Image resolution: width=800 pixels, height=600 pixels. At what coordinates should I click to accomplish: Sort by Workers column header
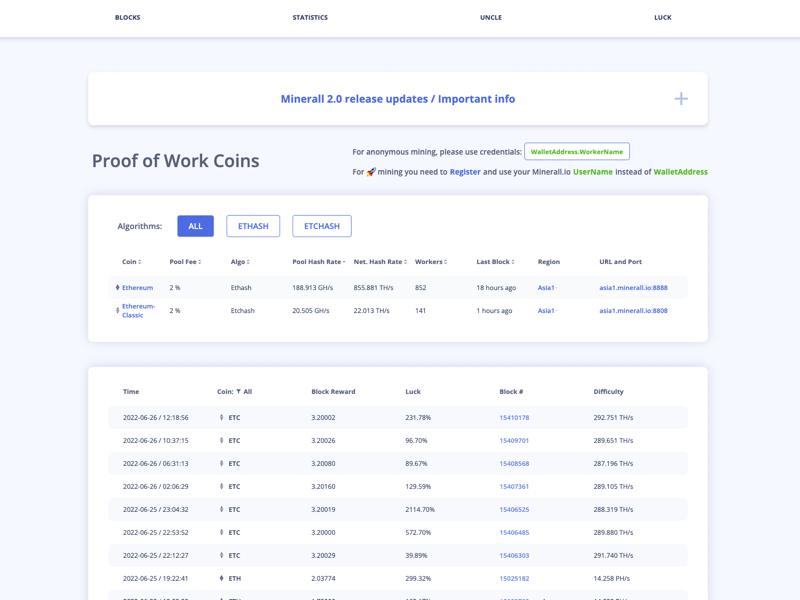tap(431, 262)
